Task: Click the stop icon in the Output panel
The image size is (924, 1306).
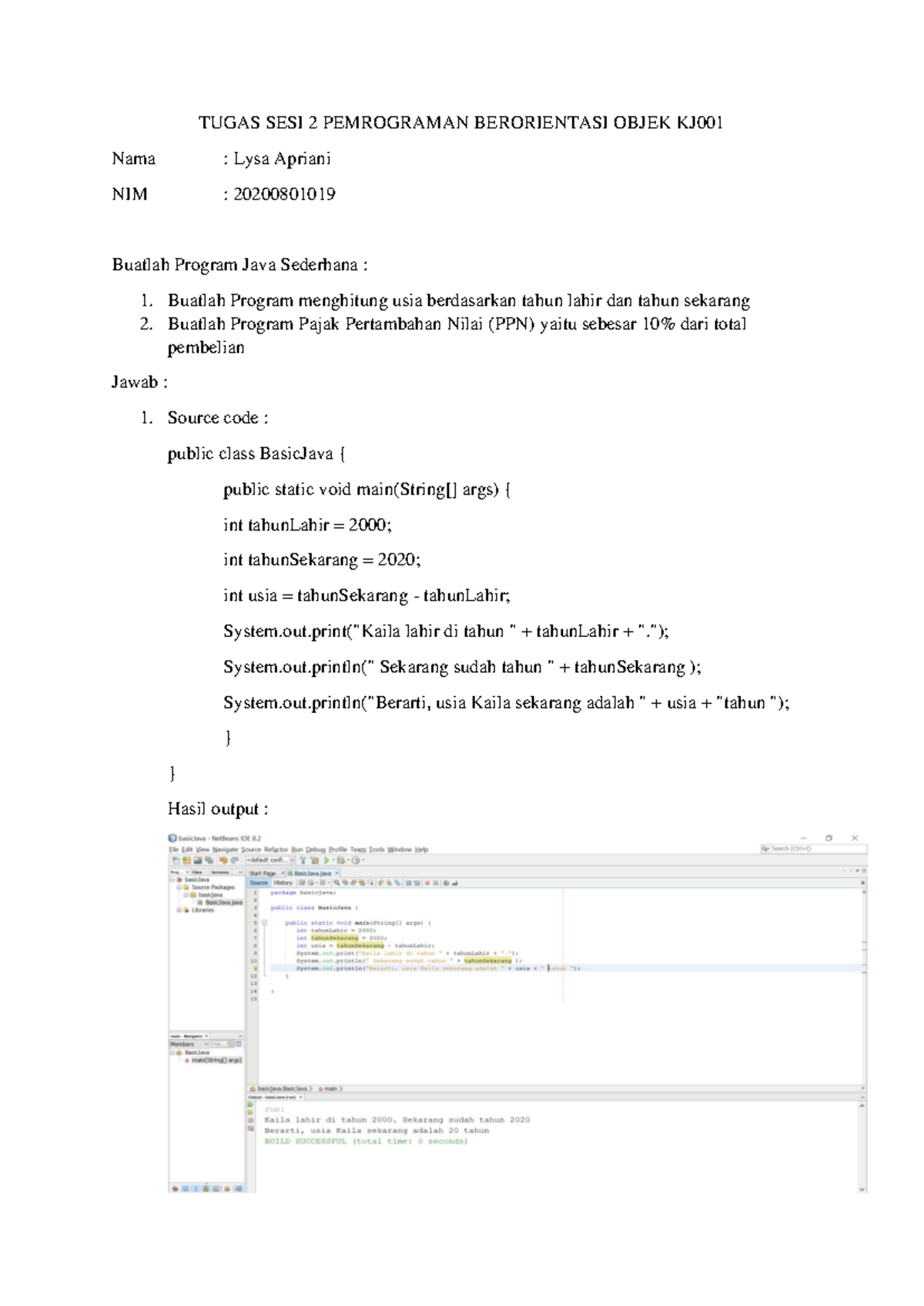Action: [x=250, y=1120]
